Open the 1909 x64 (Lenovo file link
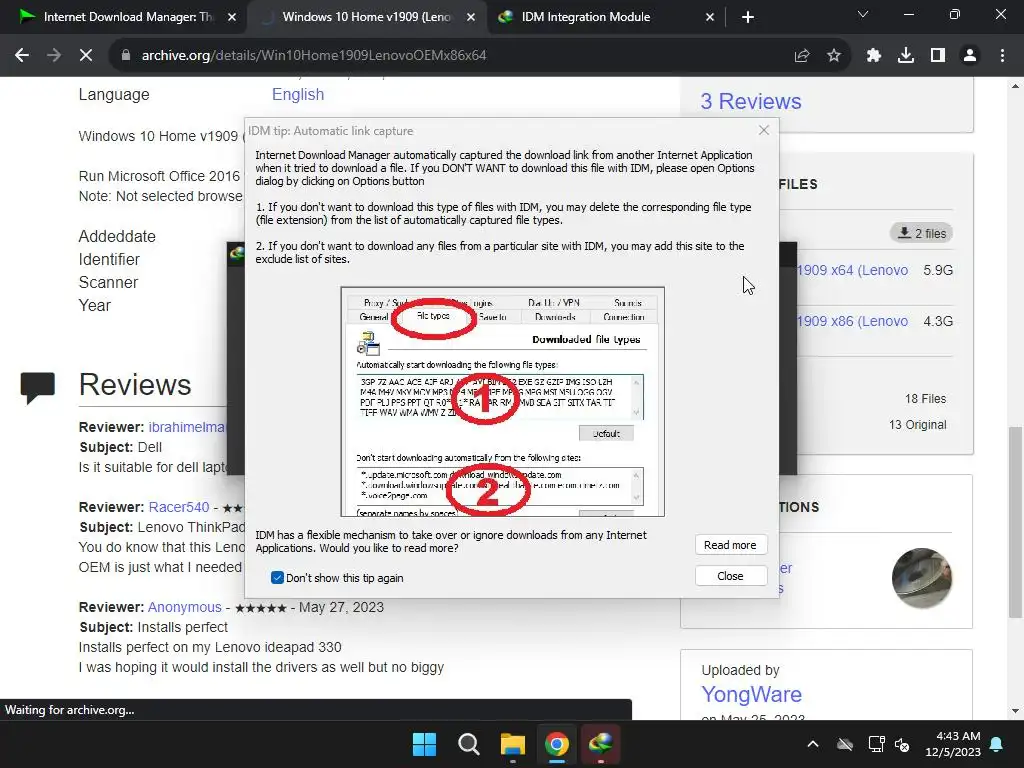 (852, 270)
